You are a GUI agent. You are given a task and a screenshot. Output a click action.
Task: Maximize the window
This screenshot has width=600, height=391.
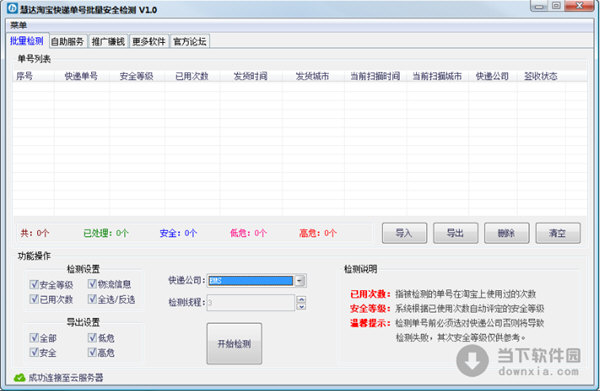(x=556, y=6)
